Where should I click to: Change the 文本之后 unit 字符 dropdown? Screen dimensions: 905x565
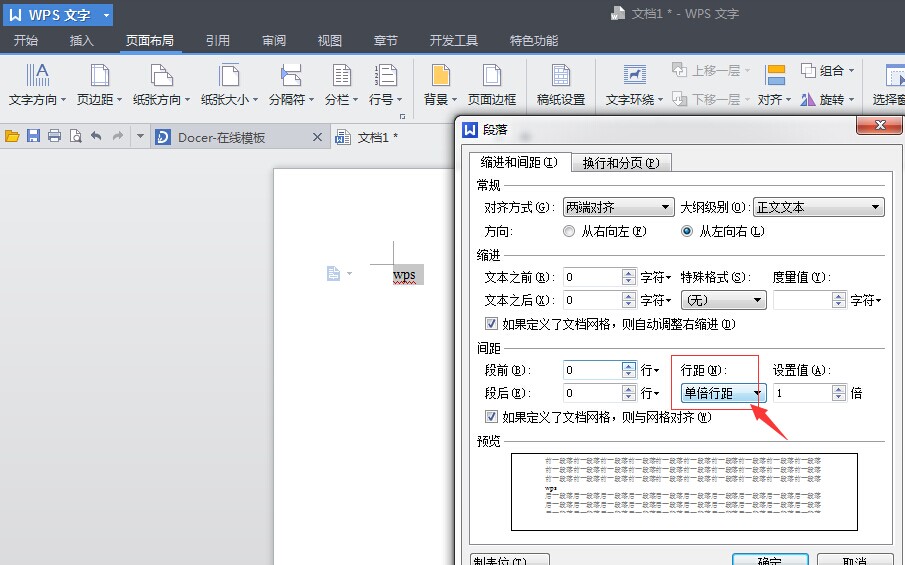[656, 301]
